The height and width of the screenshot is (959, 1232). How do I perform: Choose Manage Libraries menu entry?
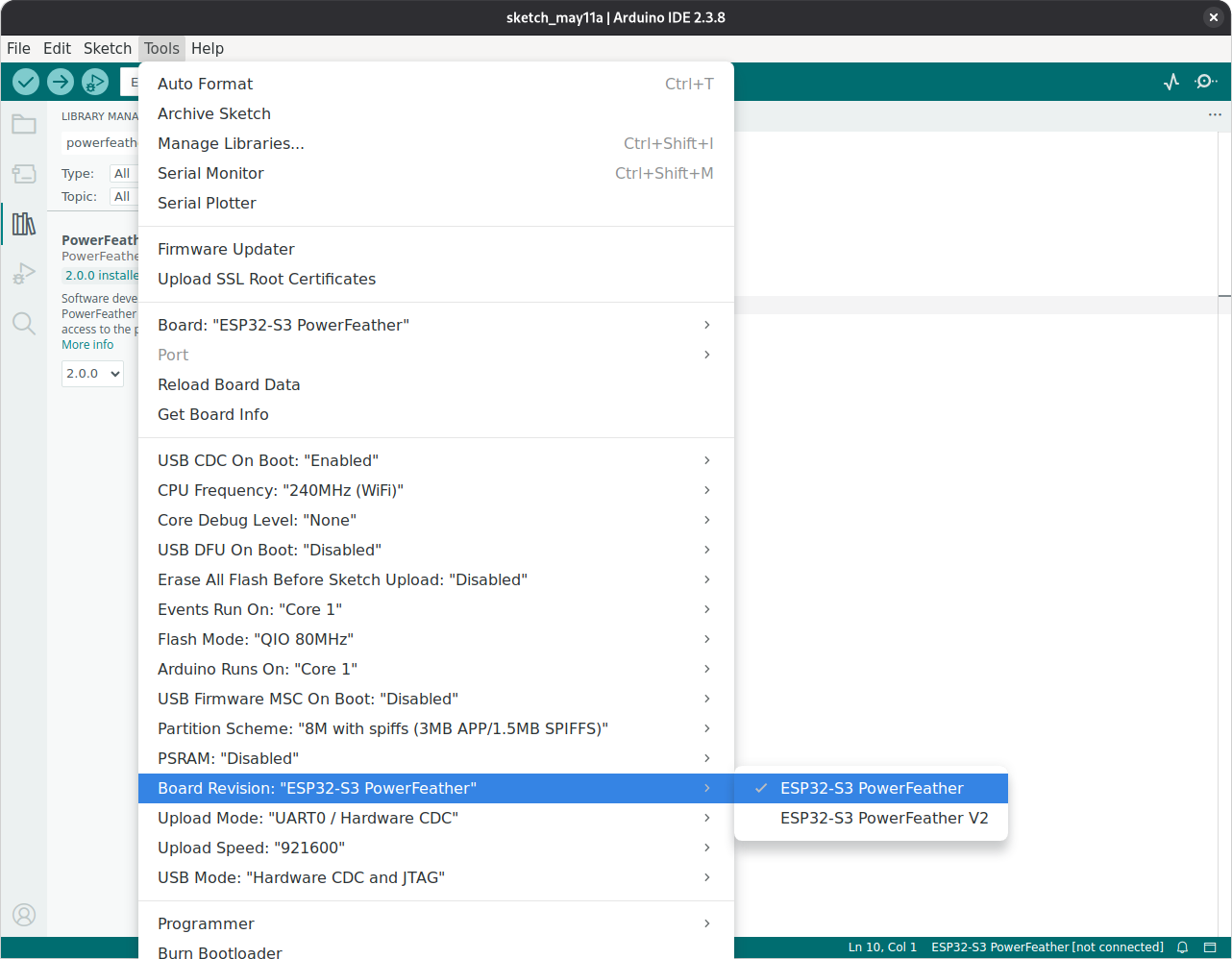tap(436, 143)
